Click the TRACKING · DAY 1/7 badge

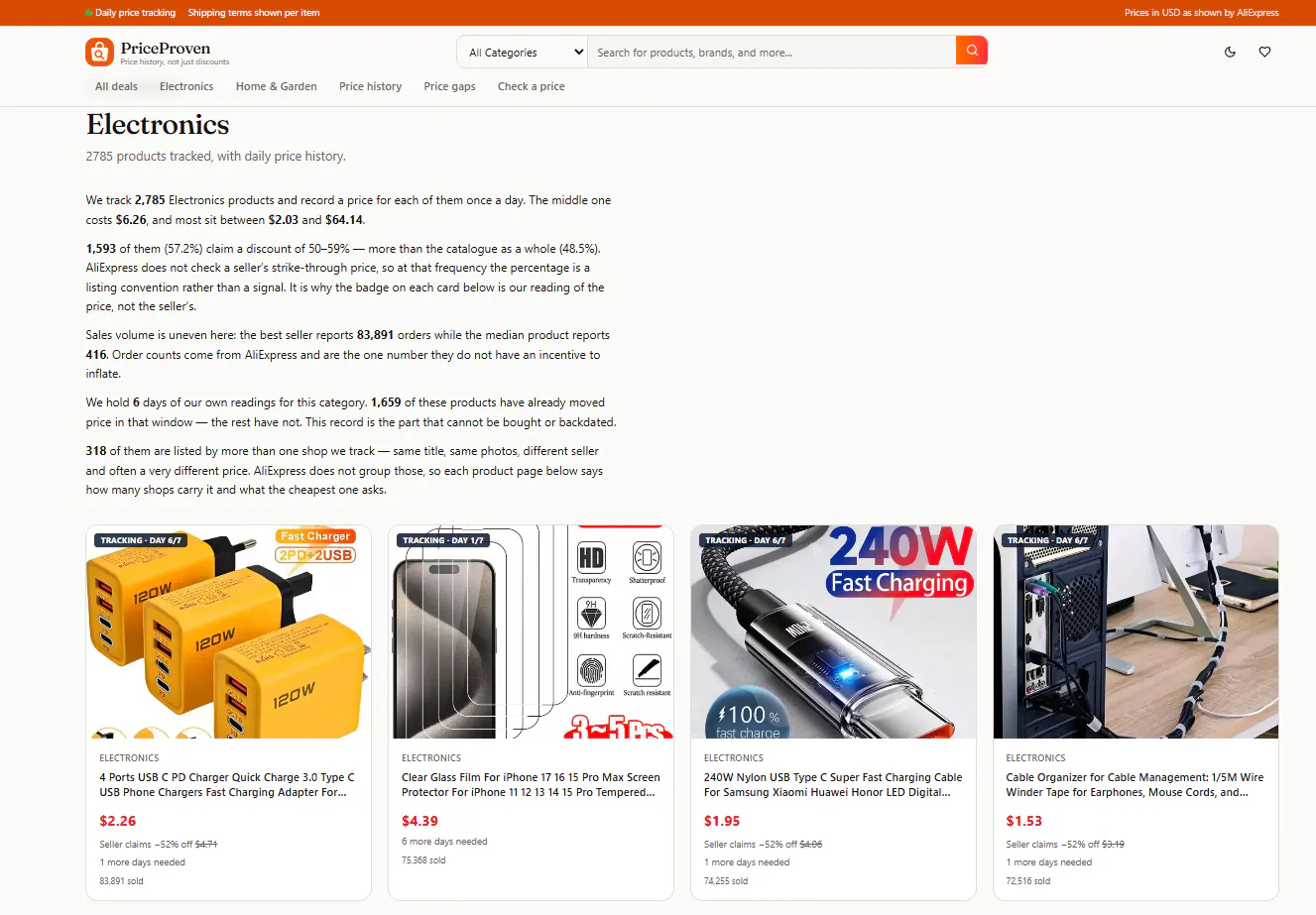(443, 540)
